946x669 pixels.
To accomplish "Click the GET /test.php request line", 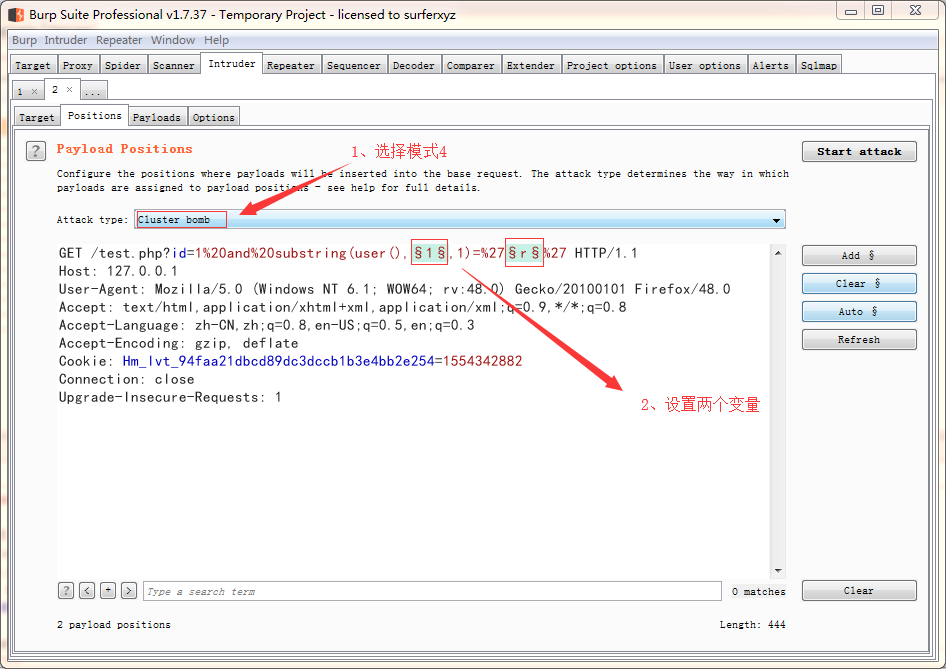I will pyautogui.click(x=348, y=253).
